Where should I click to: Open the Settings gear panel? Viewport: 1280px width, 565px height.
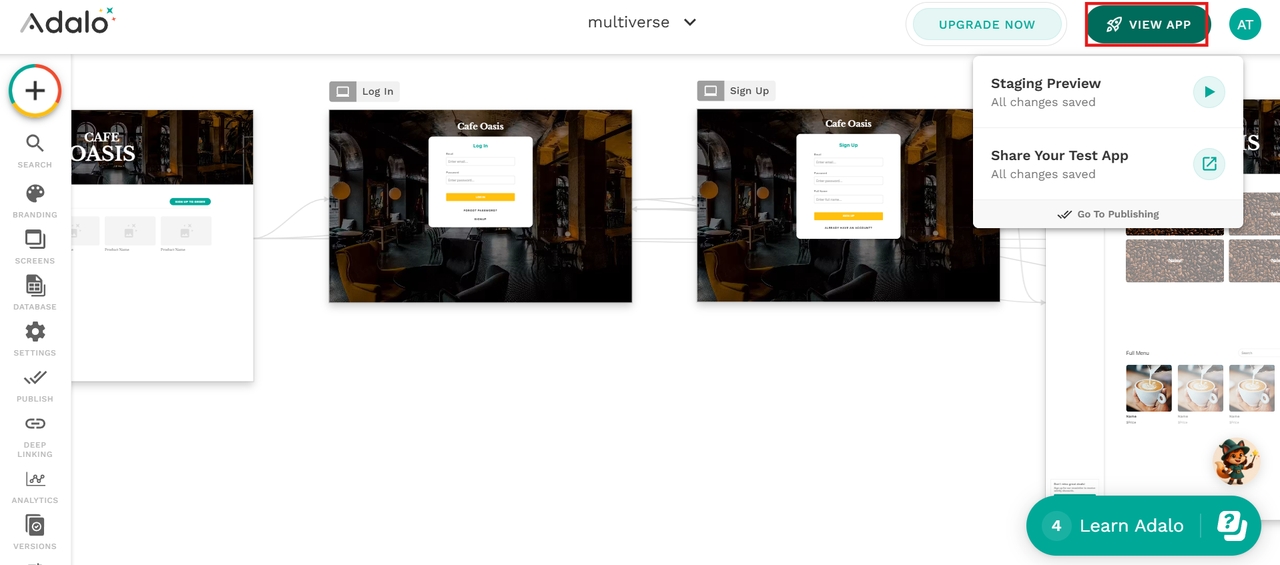click(x=35, y=339)
